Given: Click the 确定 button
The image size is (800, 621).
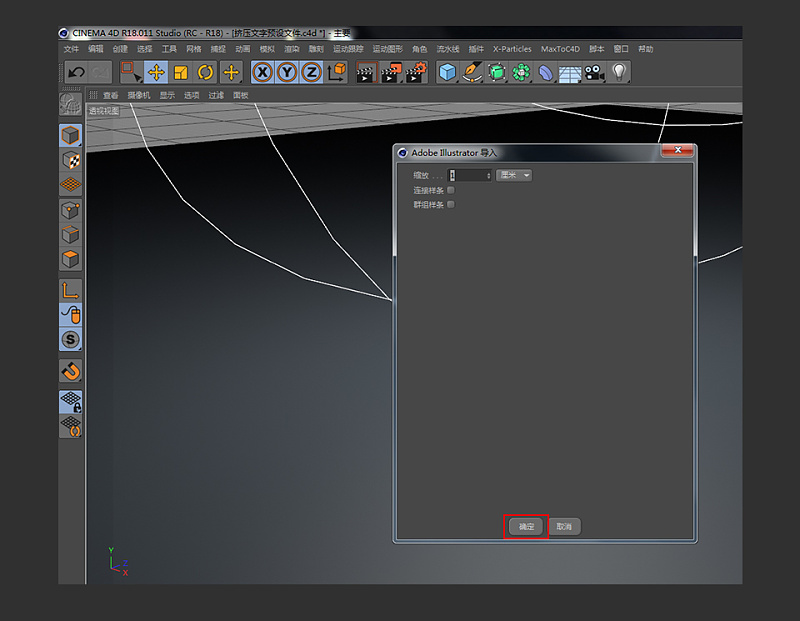Looking at the screenshot, I should click(526, 526).
